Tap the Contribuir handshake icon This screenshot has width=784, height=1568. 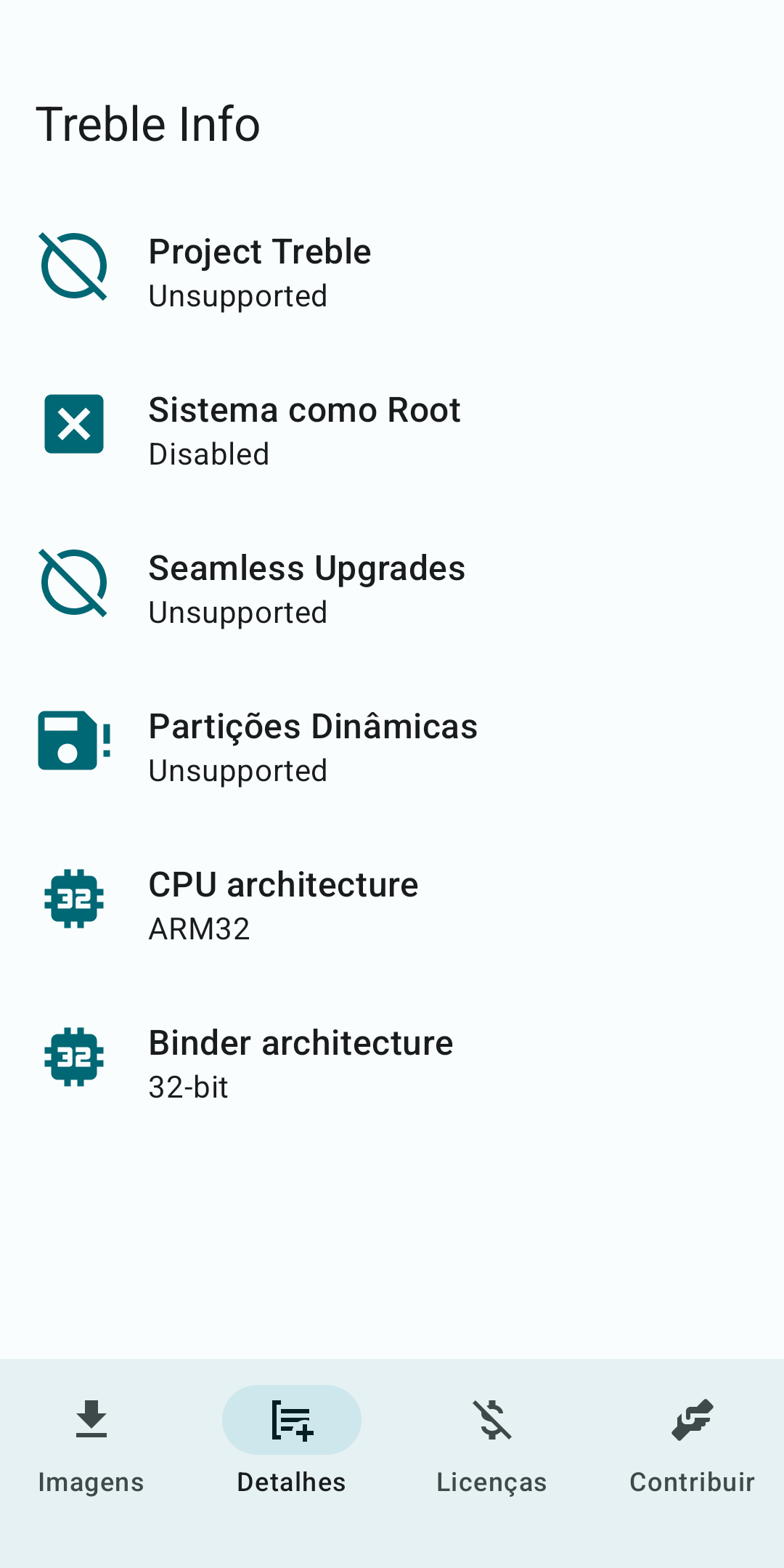693,1420
